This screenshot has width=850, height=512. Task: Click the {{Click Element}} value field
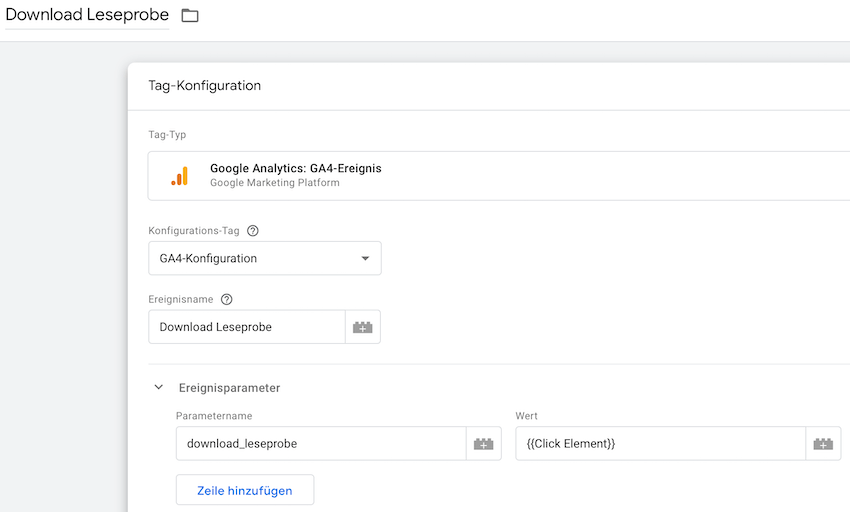pyautogui.click(x=660, y=444)
